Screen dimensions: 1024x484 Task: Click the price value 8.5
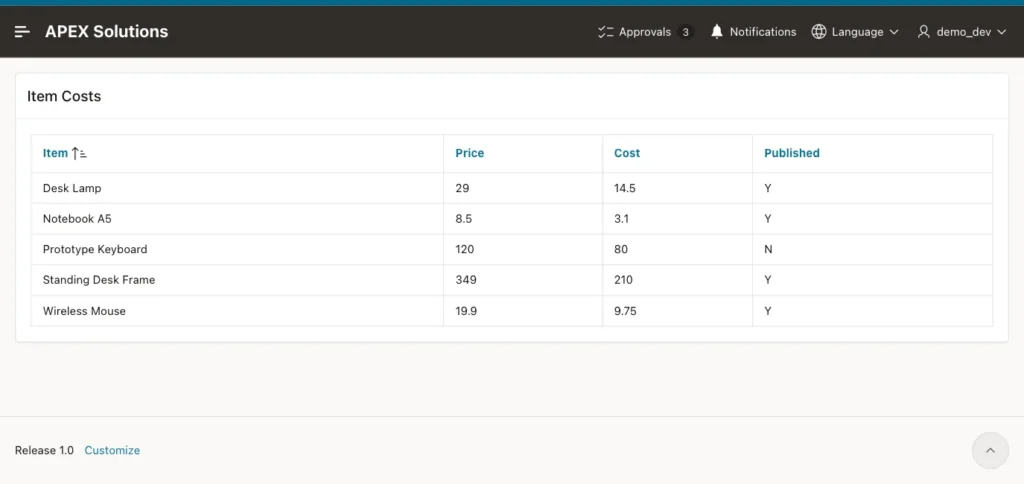click(464, 219)
